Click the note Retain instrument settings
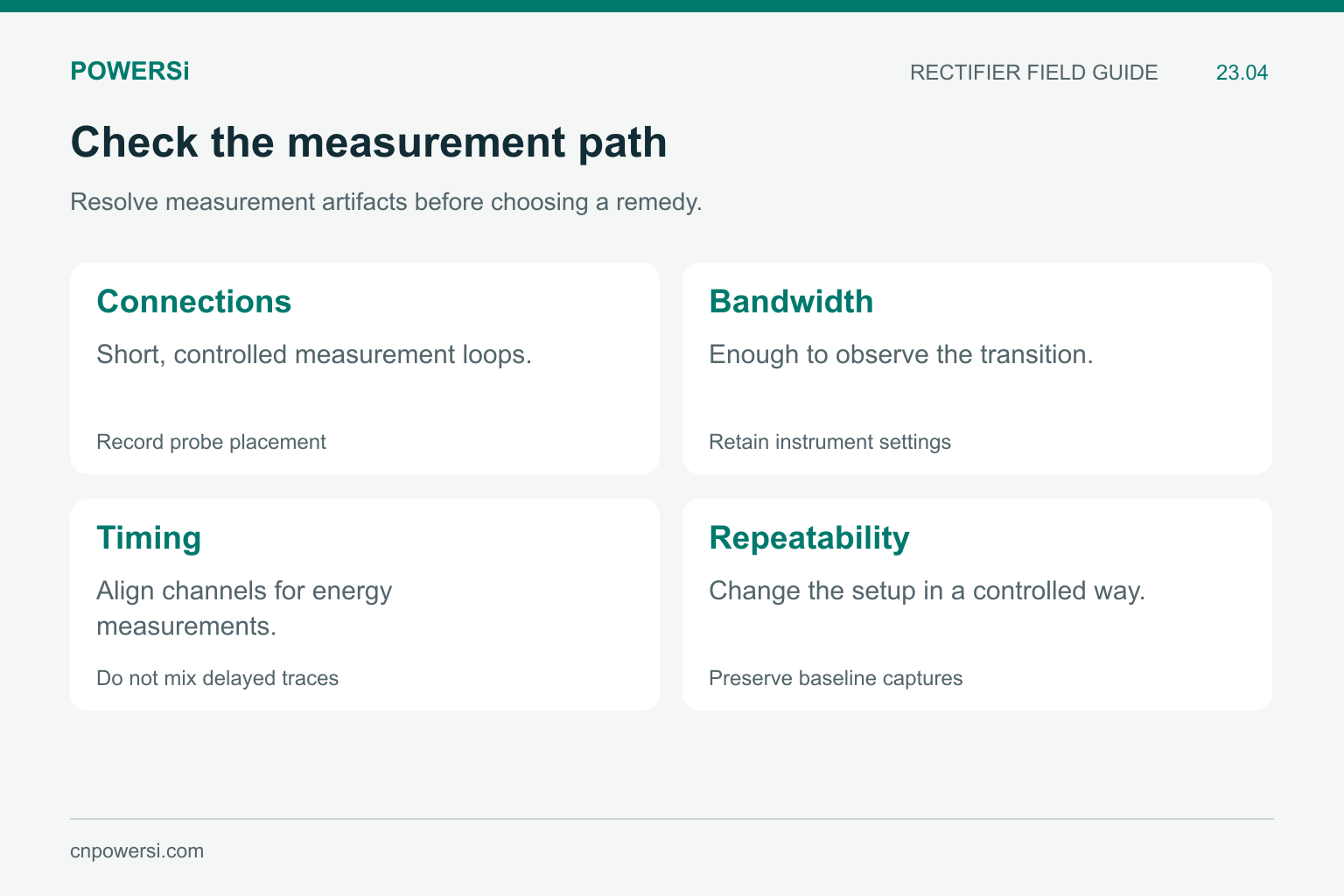The height and width of the screenshot is (896, 1344). [829, 442]
